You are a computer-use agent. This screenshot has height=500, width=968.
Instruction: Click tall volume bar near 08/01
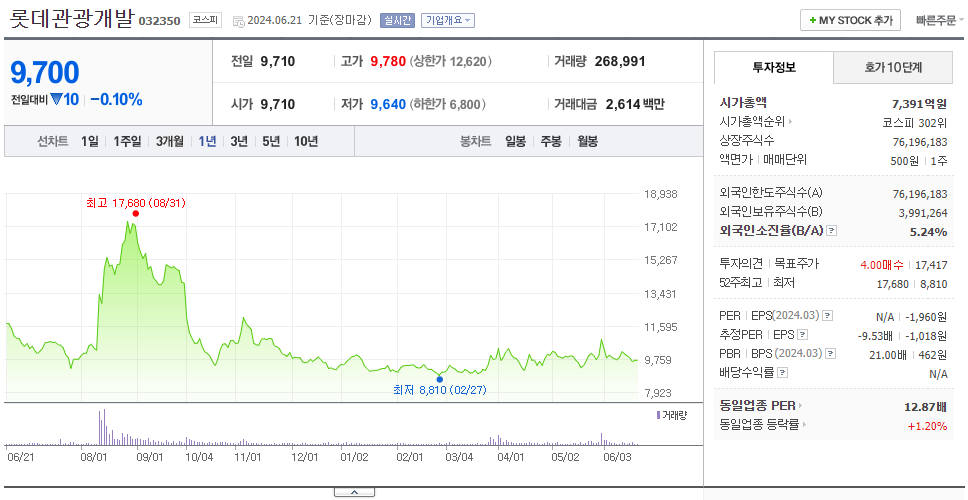tap(104, 427)
